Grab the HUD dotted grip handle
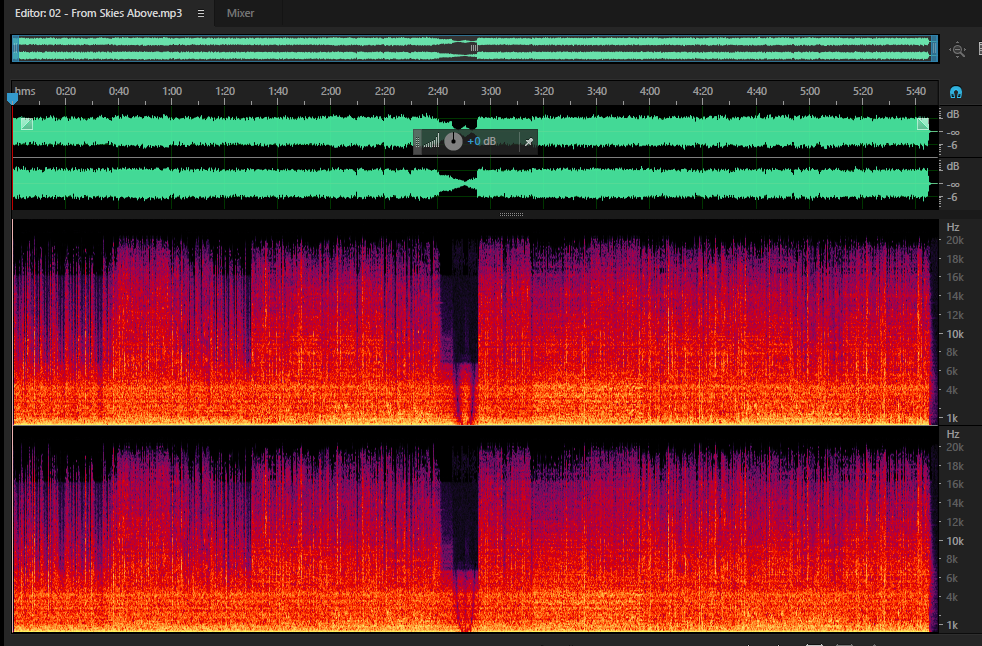 click(x=418, y=142)
